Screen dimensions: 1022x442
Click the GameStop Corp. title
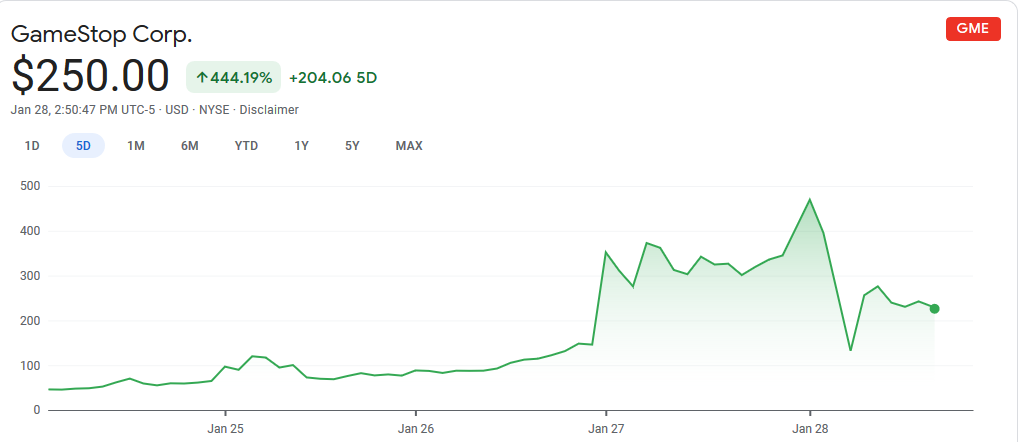102,34
